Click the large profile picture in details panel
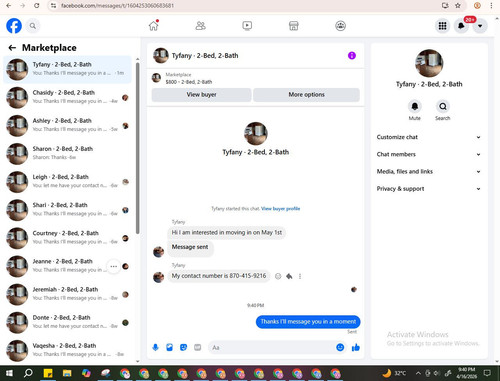 pyautogui.click(x=429, y=63)
